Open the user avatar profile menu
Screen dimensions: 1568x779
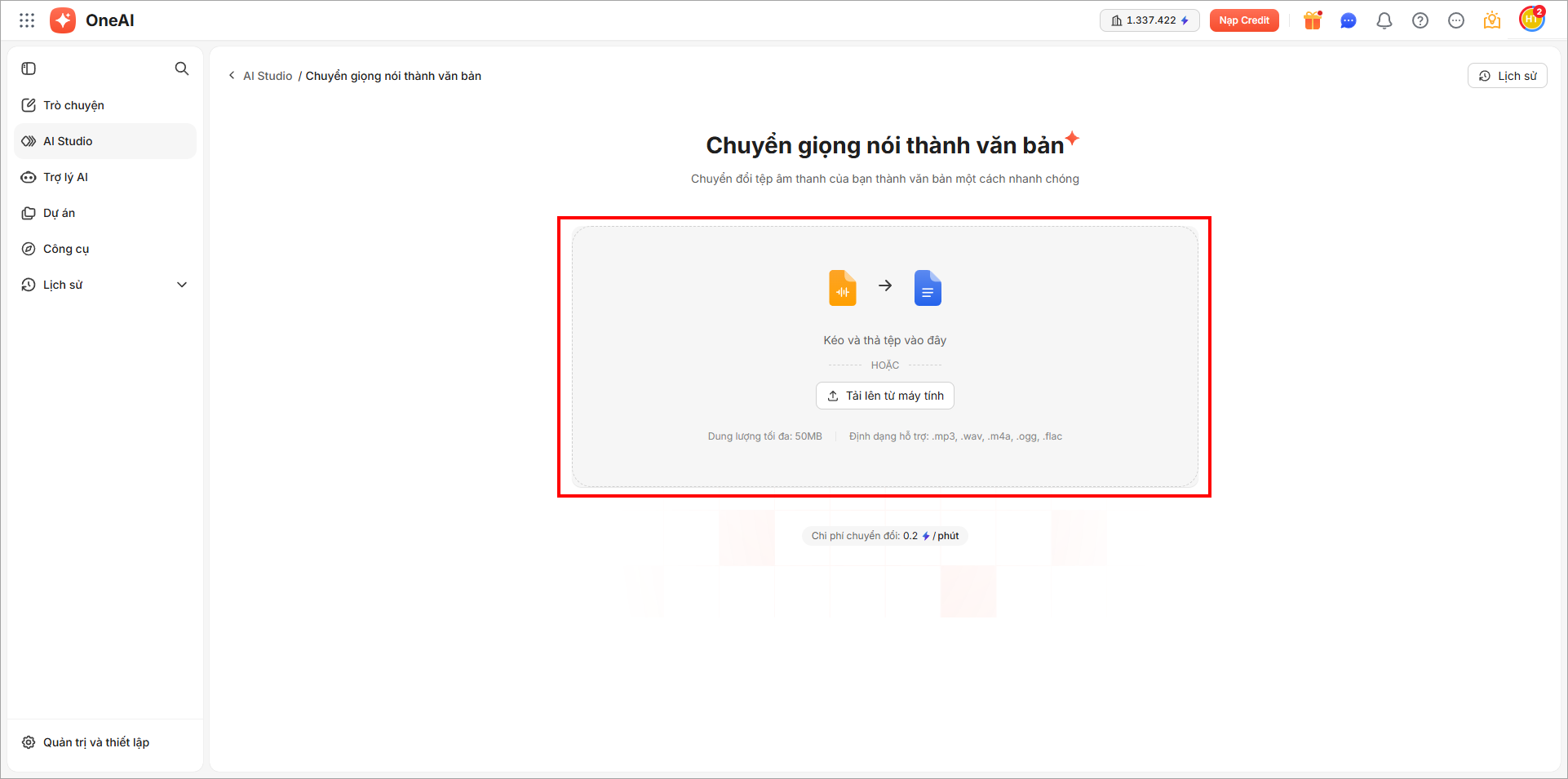(1531, 20)
